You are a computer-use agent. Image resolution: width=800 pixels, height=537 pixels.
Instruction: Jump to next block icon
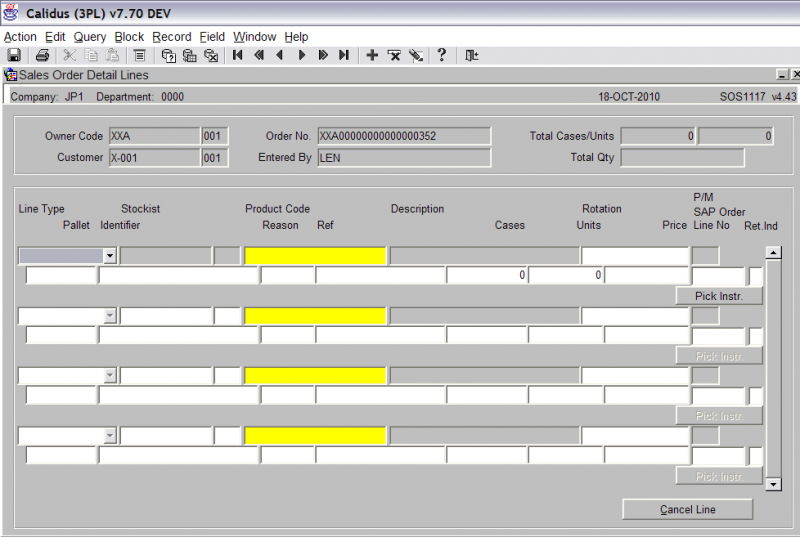[323, 55]
